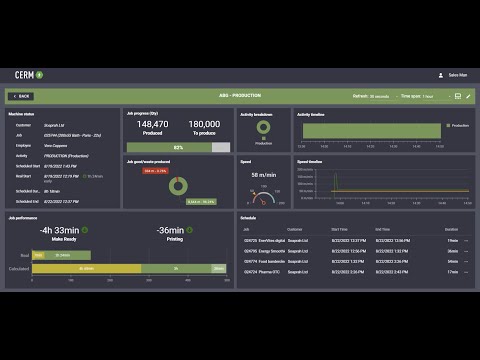Click the green Activity timeline bar

click(372, 131)
